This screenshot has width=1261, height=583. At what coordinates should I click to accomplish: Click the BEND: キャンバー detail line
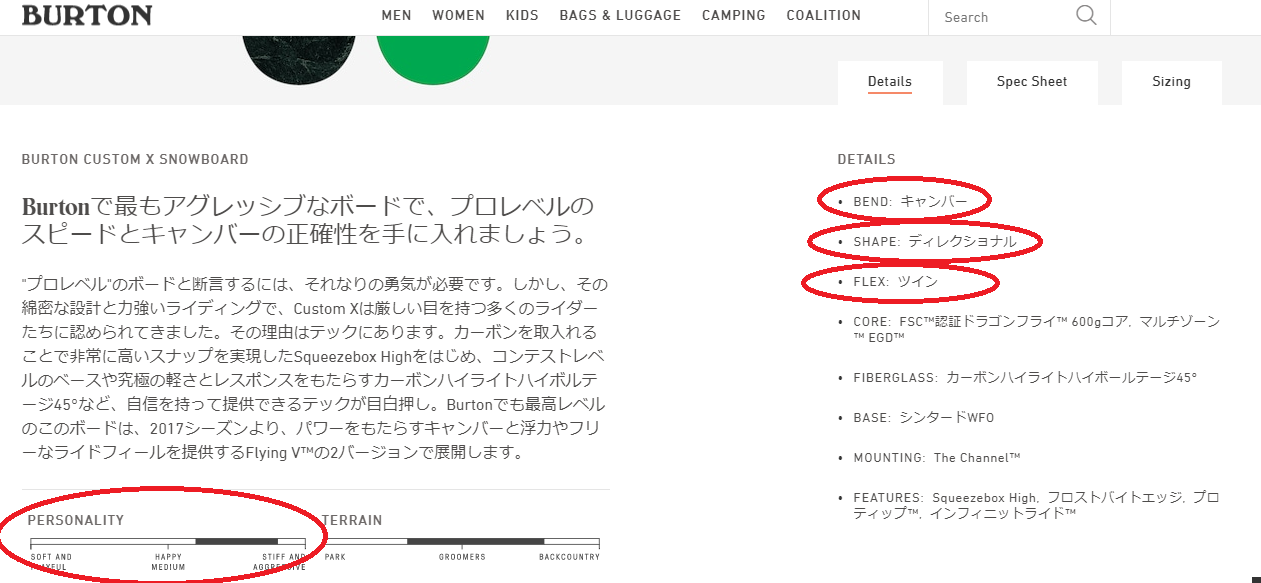click(910, 201)
